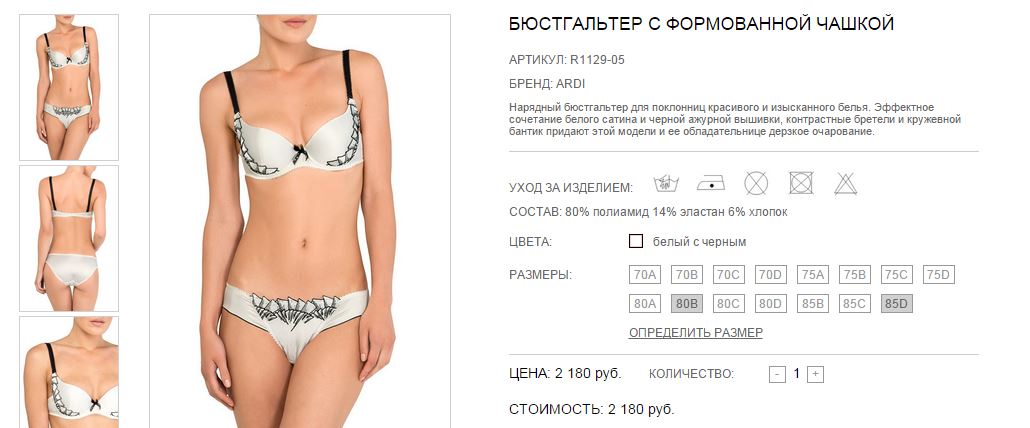The height and width of the screenshot is (428, 1030).
Task: Pick size 85B option
Action: point(813,304)
